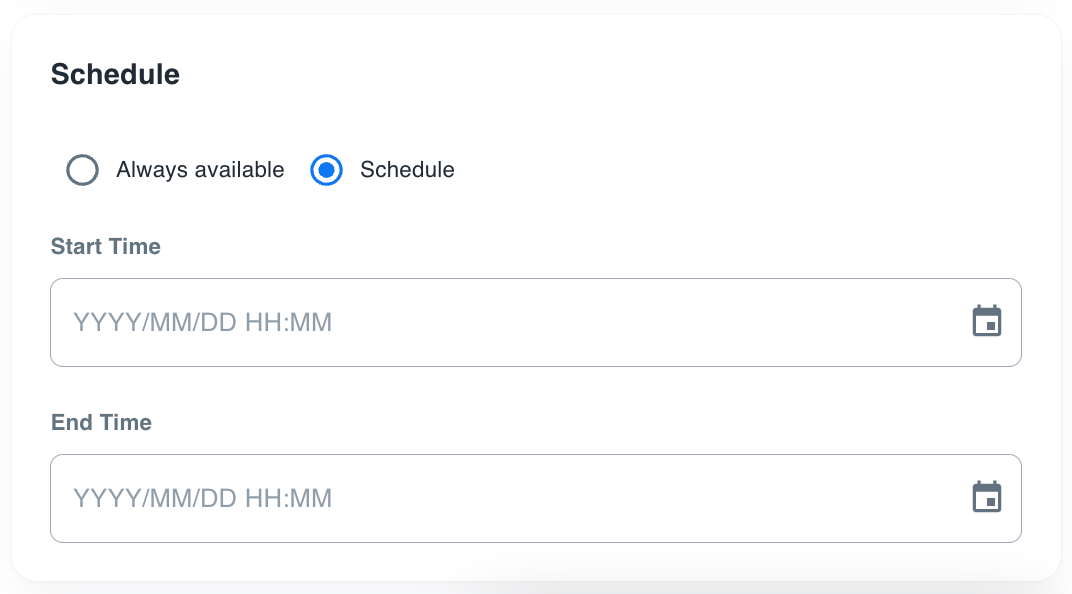The width and height of the screenshot is (1072, 594).
Task: Click the End Time label
Action: click(x=101, y=422)
